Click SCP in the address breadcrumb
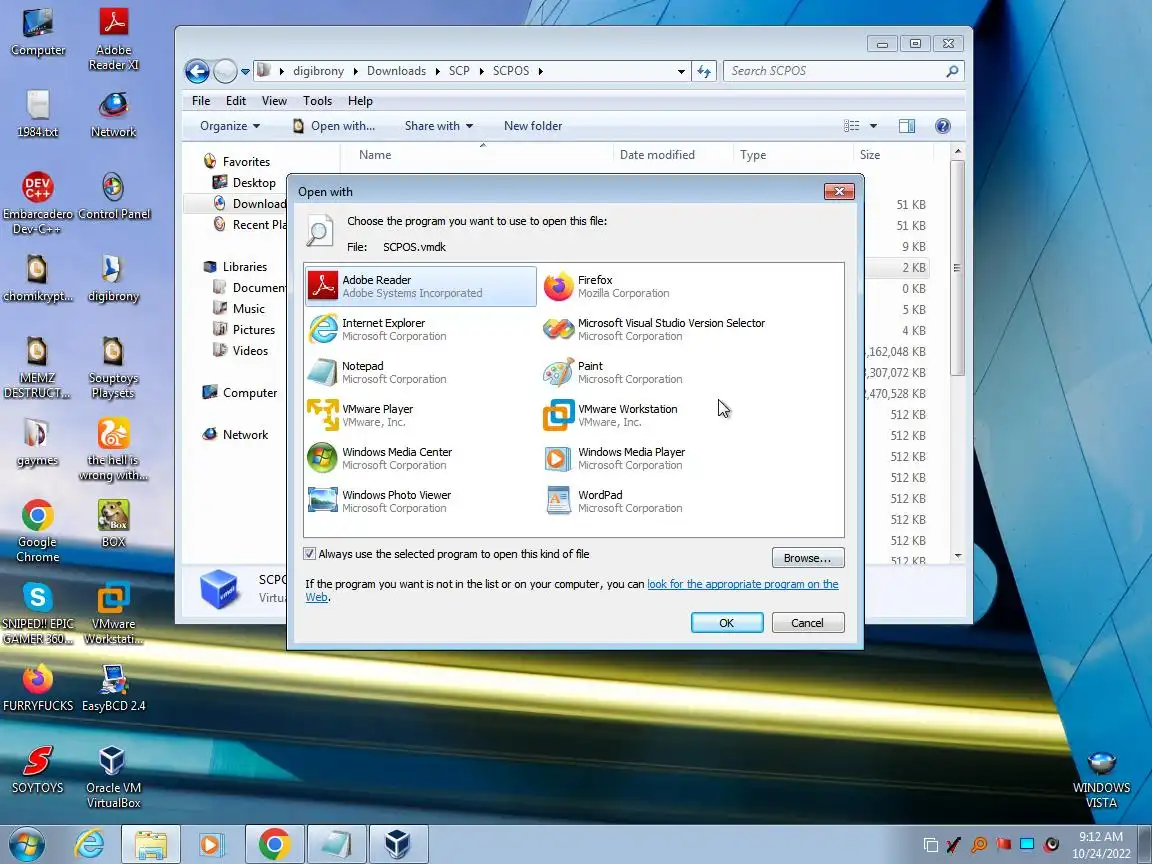1152x864 pixels. pyautogui.click(x=459, y=71)
